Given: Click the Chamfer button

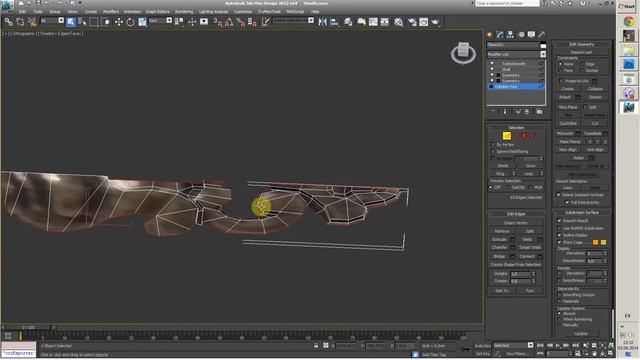Looking at the screenshot, I should tap(499, 247).
